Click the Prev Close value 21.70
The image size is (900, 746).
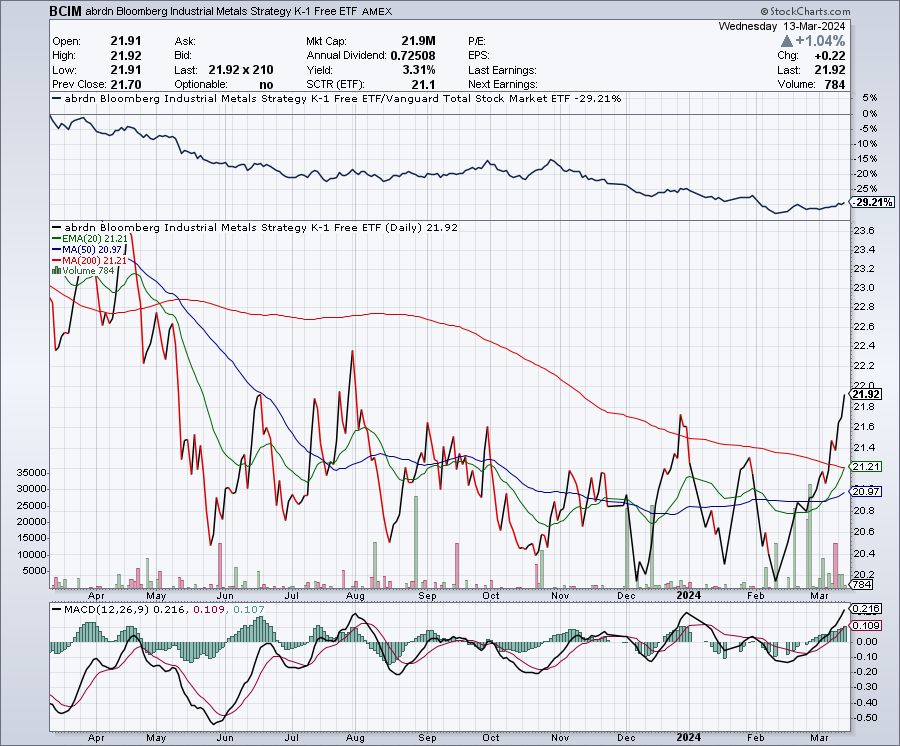pyautogui.click(x=126, y=84)
